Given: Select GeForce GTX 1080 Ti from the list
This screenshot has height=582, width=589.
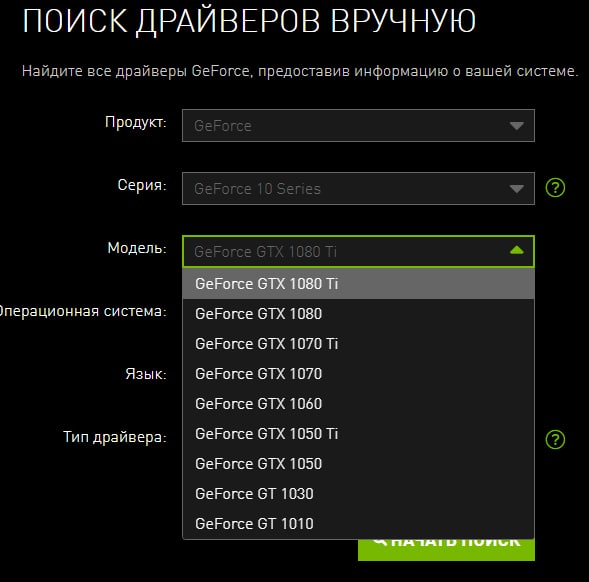Looking at the screenshot, I should click(358, 284).
